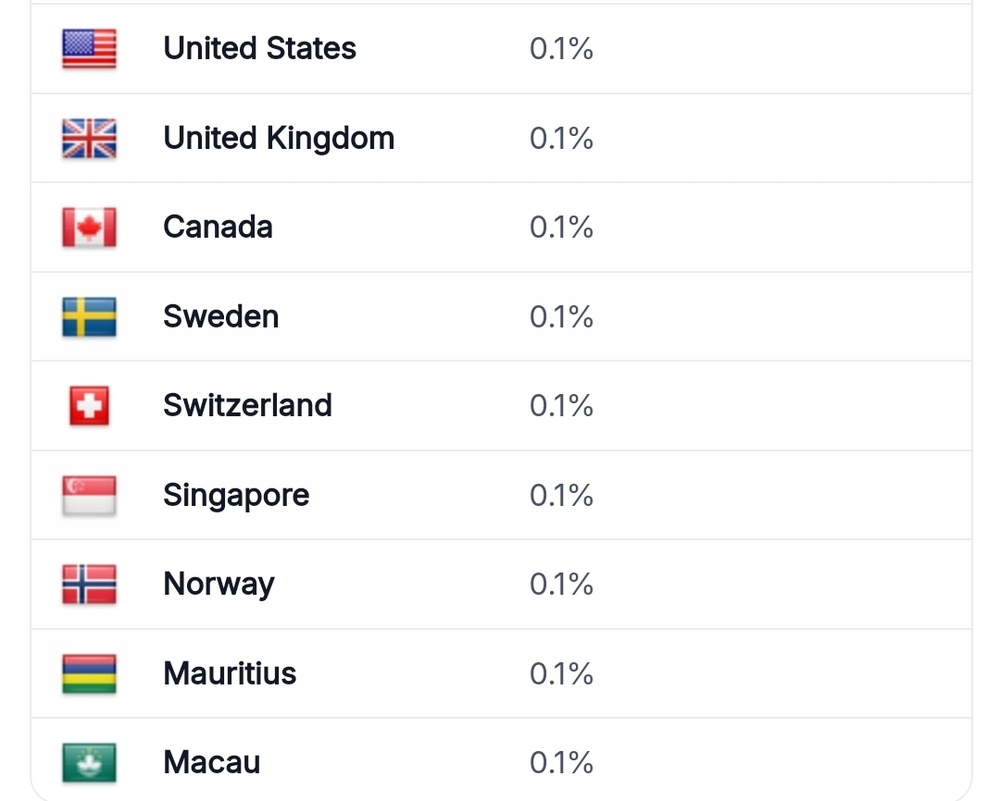This screenshot has height=801, width=1000.
Task: Open the Norway country name
Action: click(219, 585)
